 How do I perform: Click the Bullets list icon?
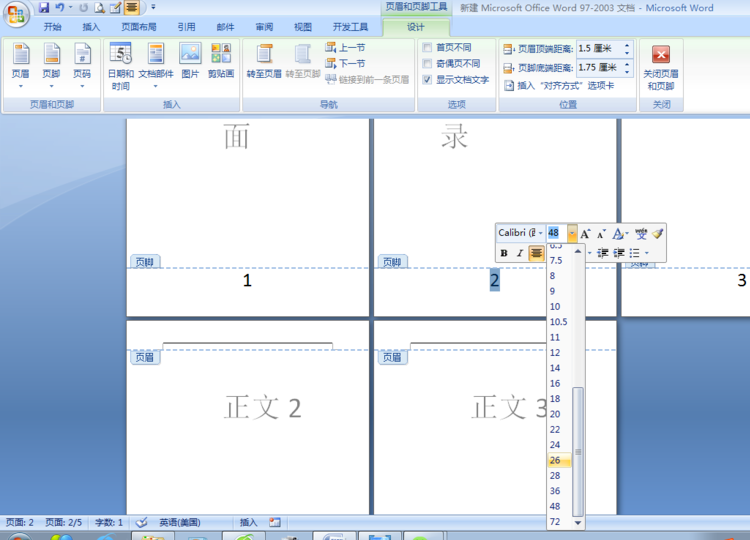click(x=635, y=253)
